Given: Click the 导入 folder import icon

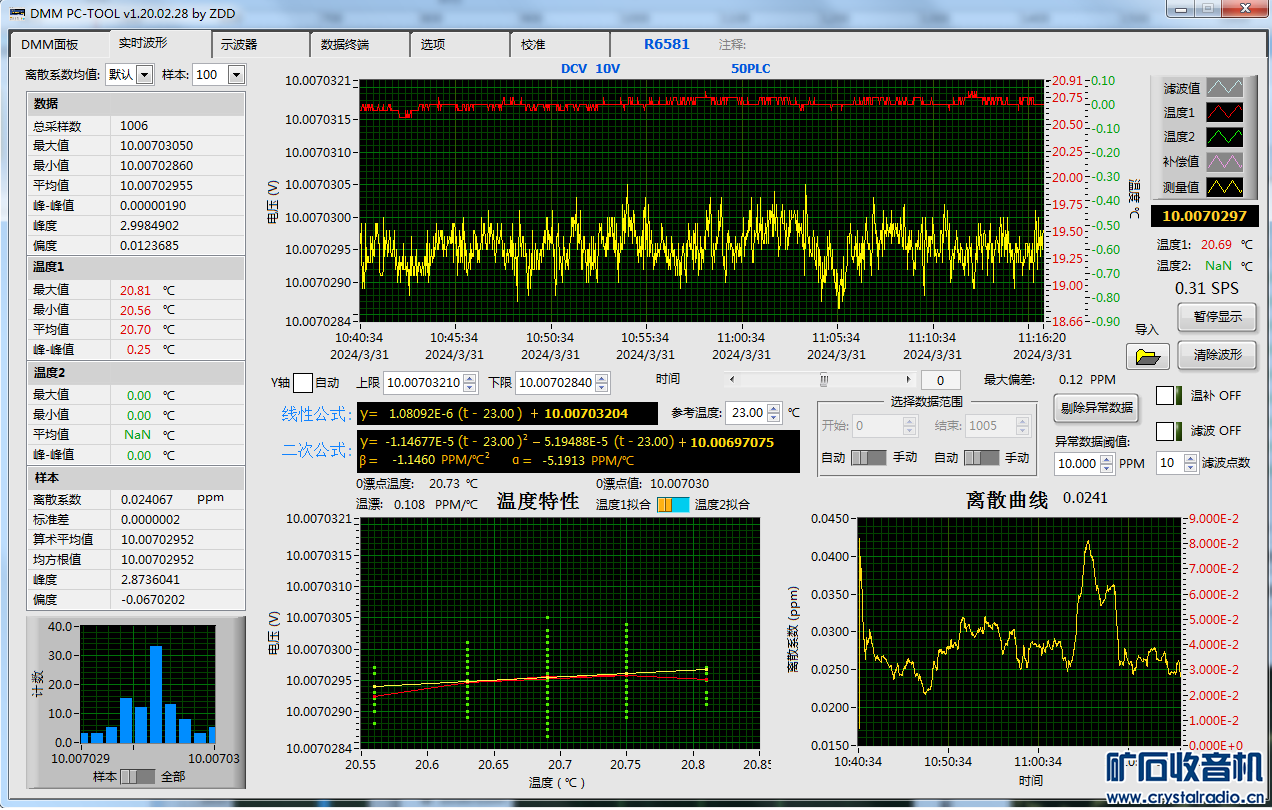Looking at the screenshot, I should pyautogui.click(x=1147, y=356).
